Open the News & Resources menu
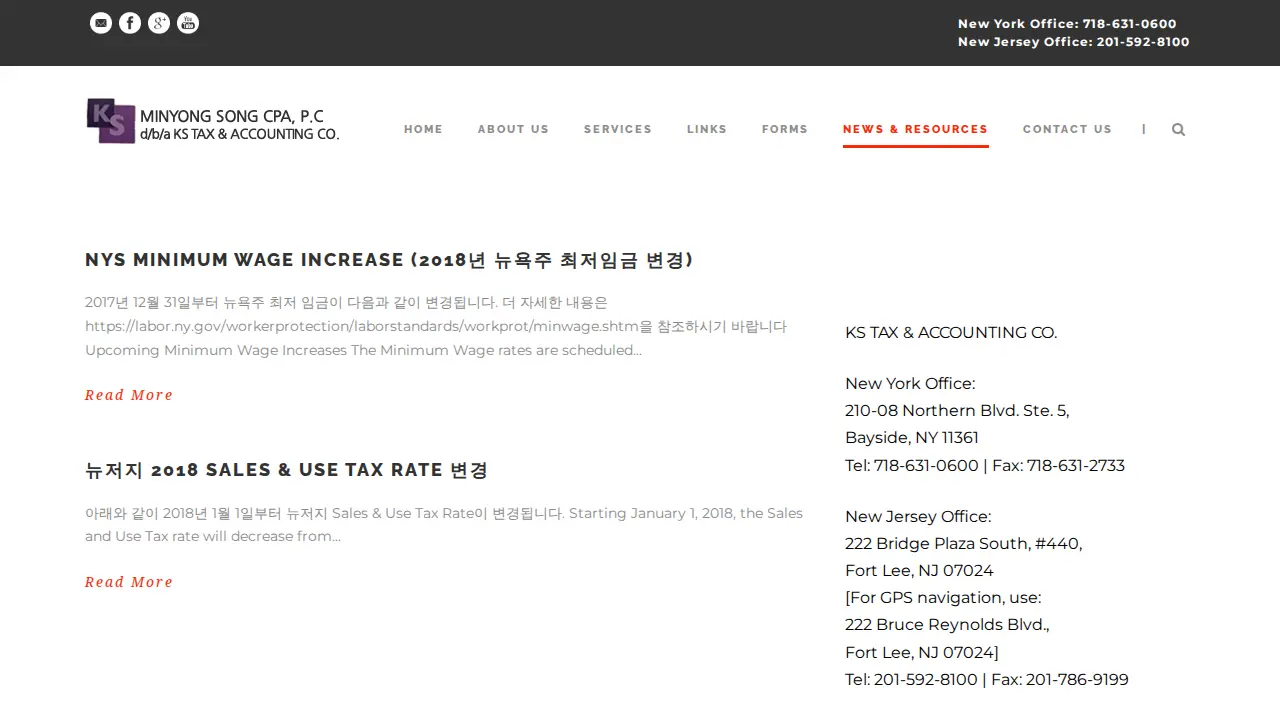Viewport: 1280px width, 720px height. tap(915, 129)
